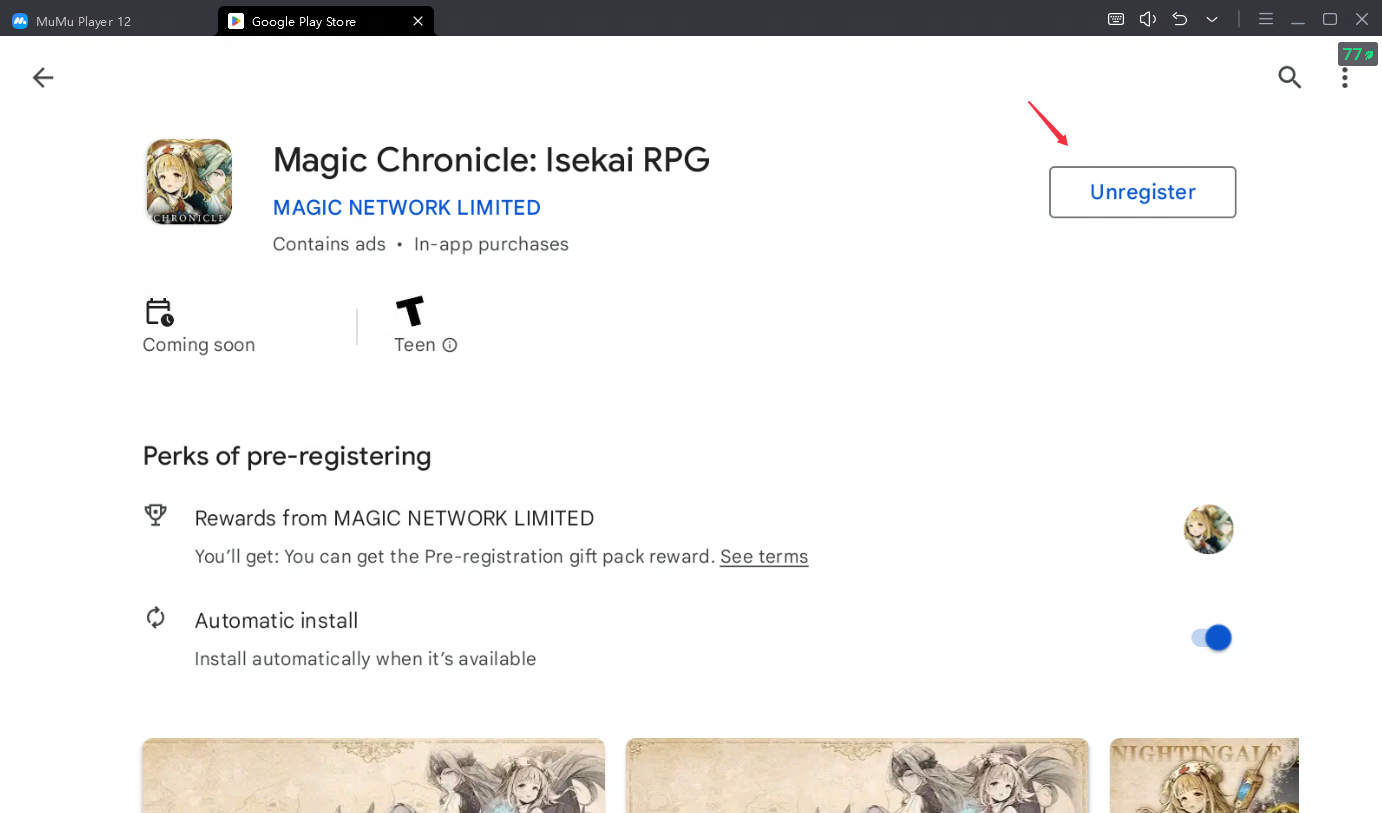Open the MuMu keyboard mapping icon
This screenshot has width=1382, height=813.
pyautogui.click(x=1116, y=19)
